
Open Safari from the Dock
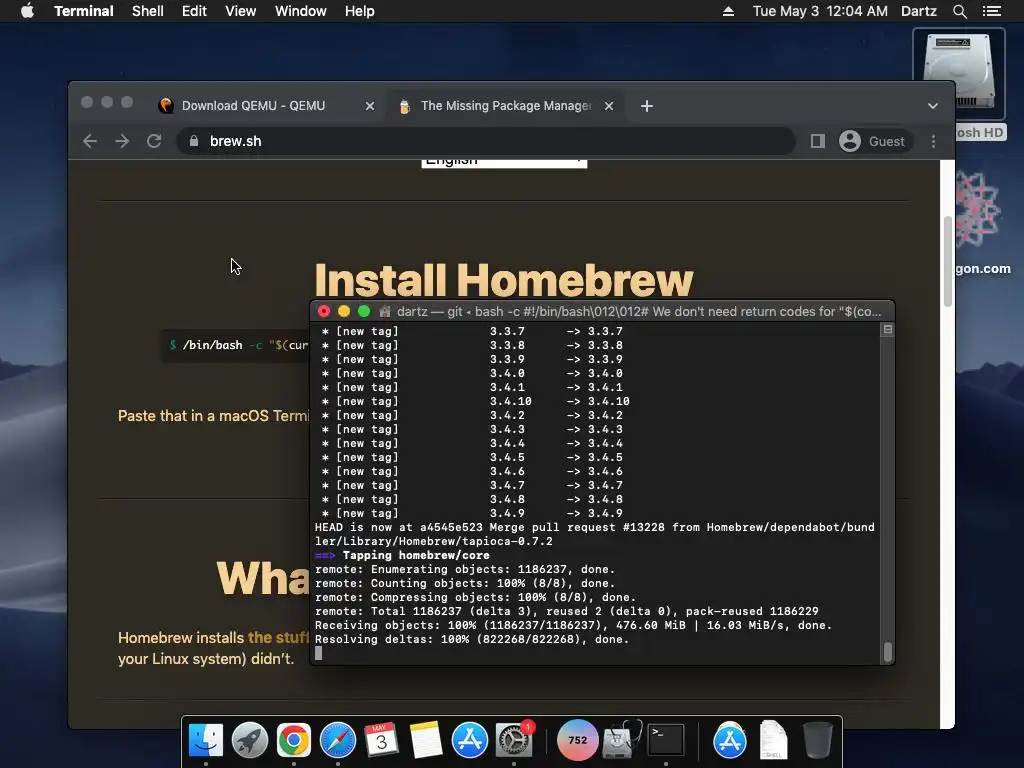pos(338,740)
